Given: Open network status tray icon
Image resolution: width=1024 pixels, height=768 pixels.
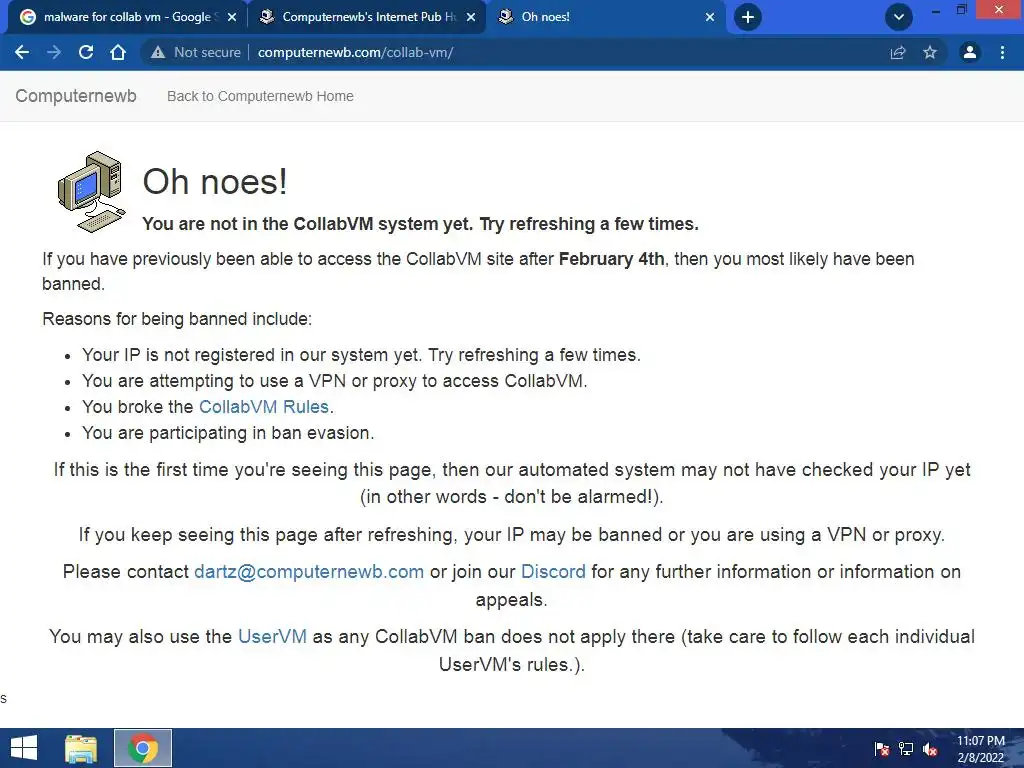Looking at the screenshot, I should click(x=906, y=748).
